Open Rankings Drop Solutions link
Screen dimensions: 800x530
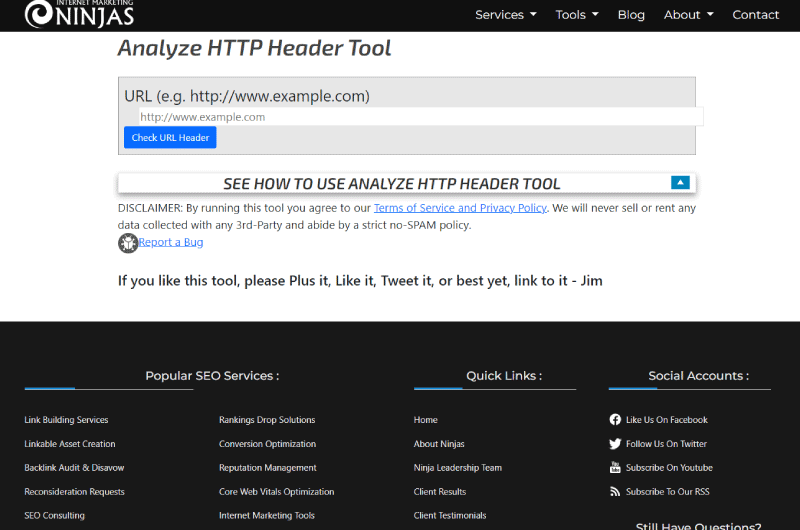coord(267,420)
